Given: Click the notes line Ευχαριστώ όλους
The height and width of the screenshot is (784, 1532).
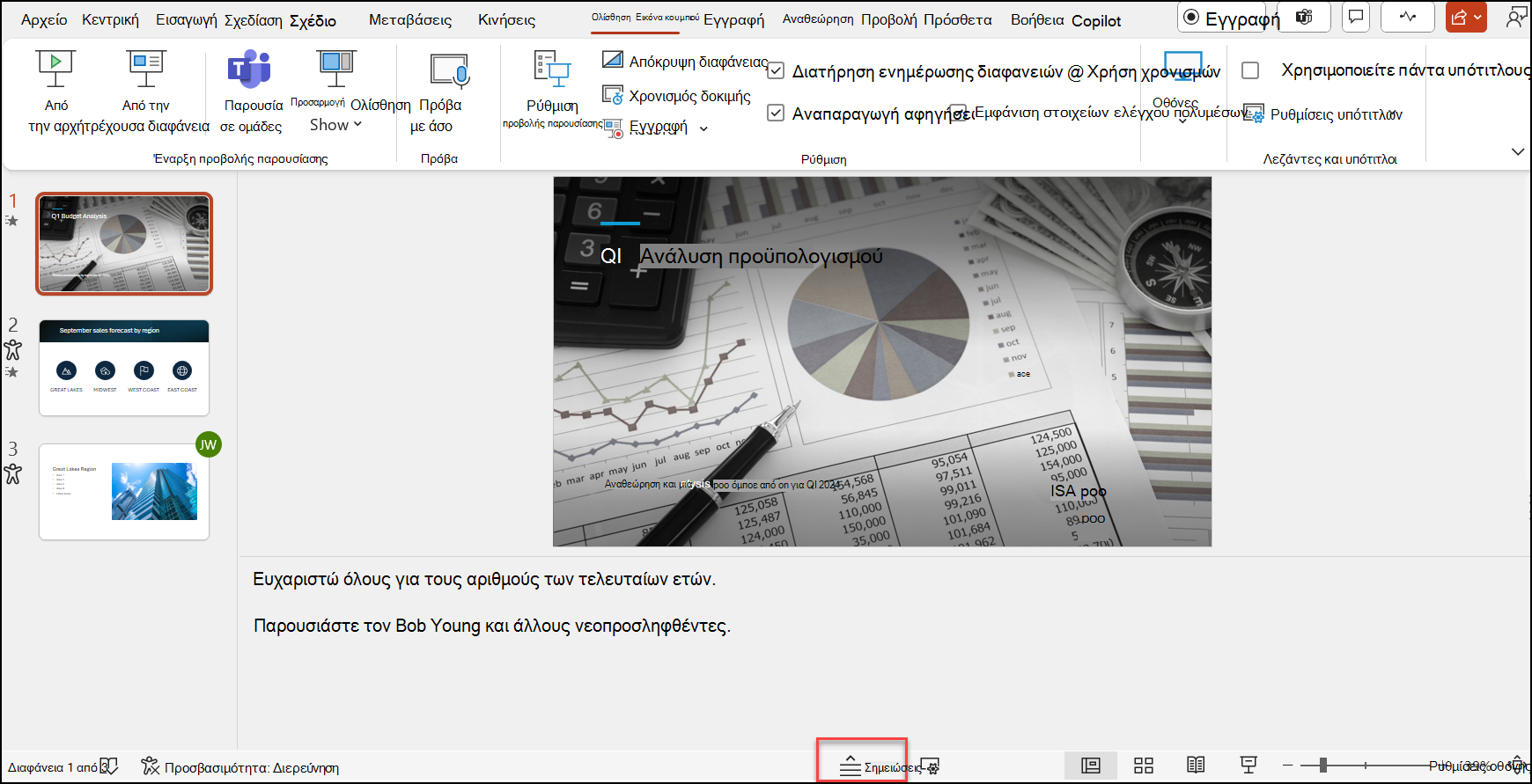Looking at the screenshot, I should (484, 579).
